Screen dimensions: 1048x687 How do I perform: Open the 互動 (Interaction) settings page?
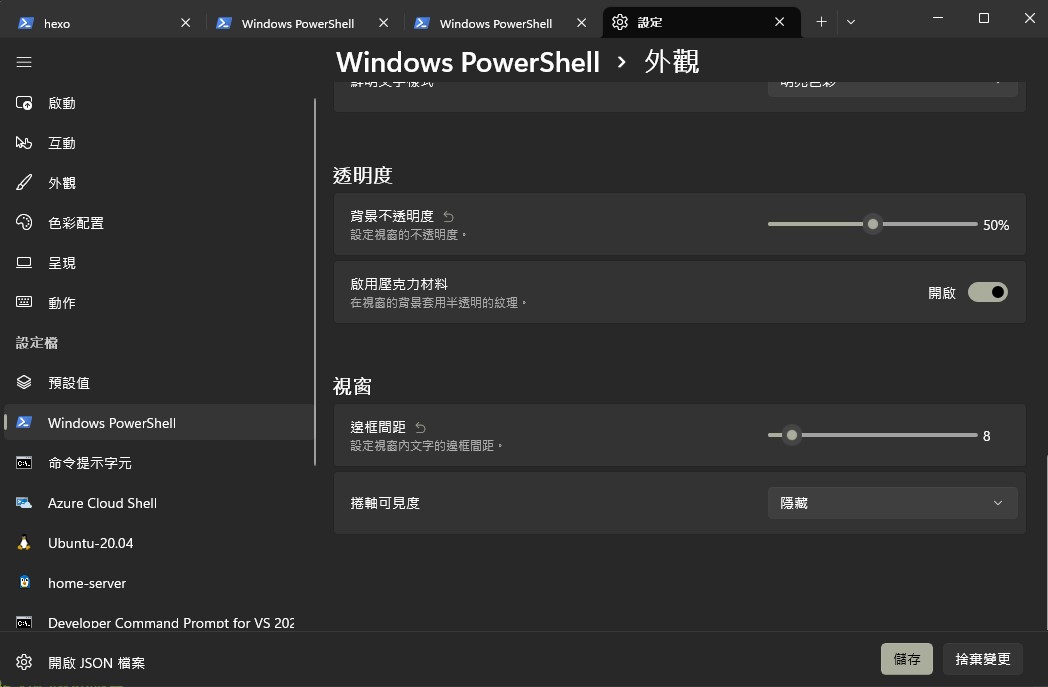click(62, 143)
